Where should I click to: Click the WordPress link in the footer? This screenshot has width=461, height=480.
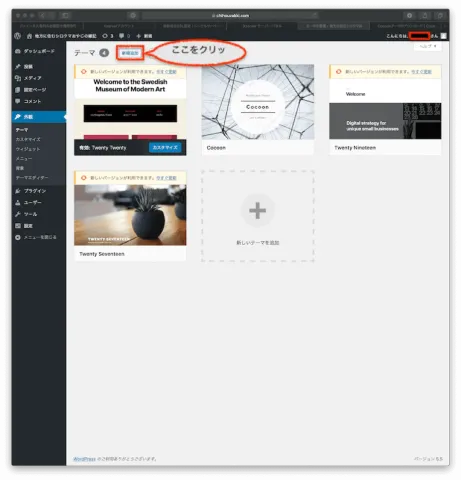84,459
